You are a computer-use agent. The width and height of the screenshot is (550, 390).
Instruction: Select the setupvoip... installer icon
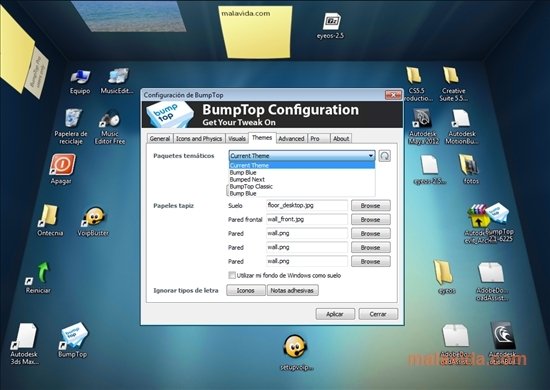point(295,347)
